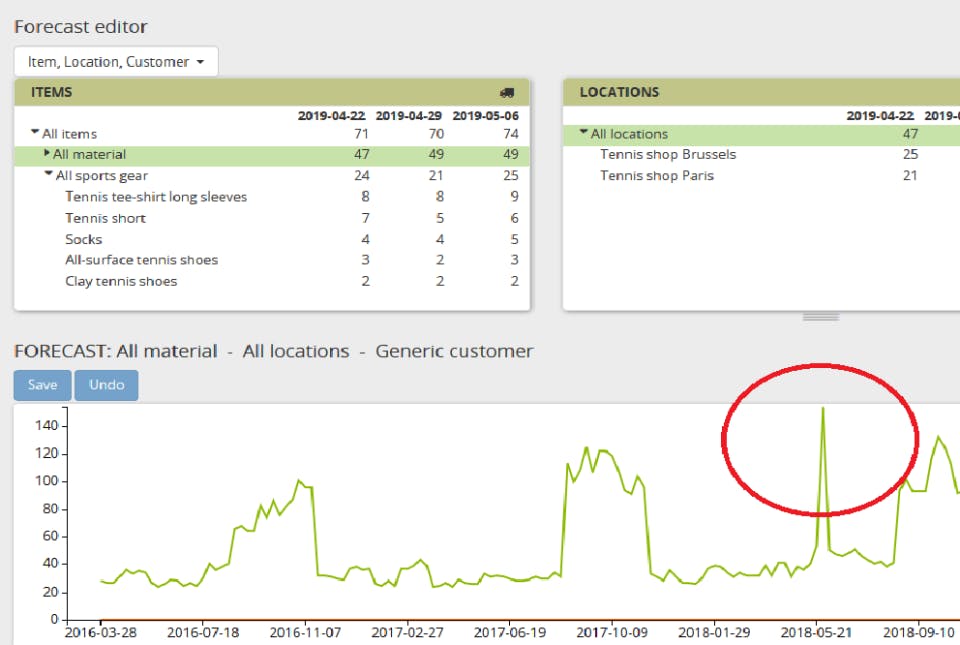Image resolution: width=960 pixels, height=645 pixels.
Task: Click the Save button
Action: click(x=42, y=385)
